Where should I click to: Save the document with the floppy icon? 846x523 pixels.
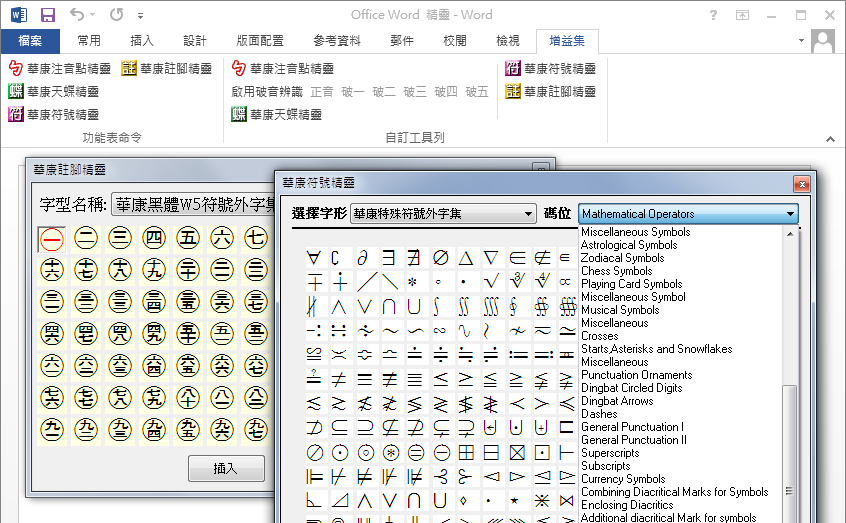click(x=48, y=15)
